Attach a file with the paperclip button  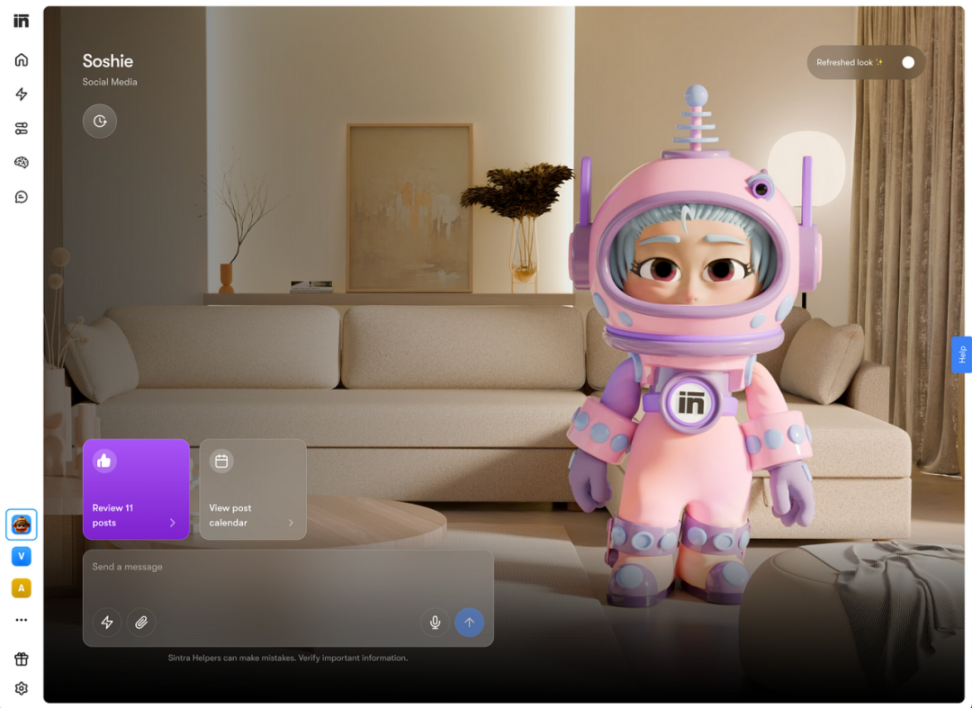click(x=141, y=622)
